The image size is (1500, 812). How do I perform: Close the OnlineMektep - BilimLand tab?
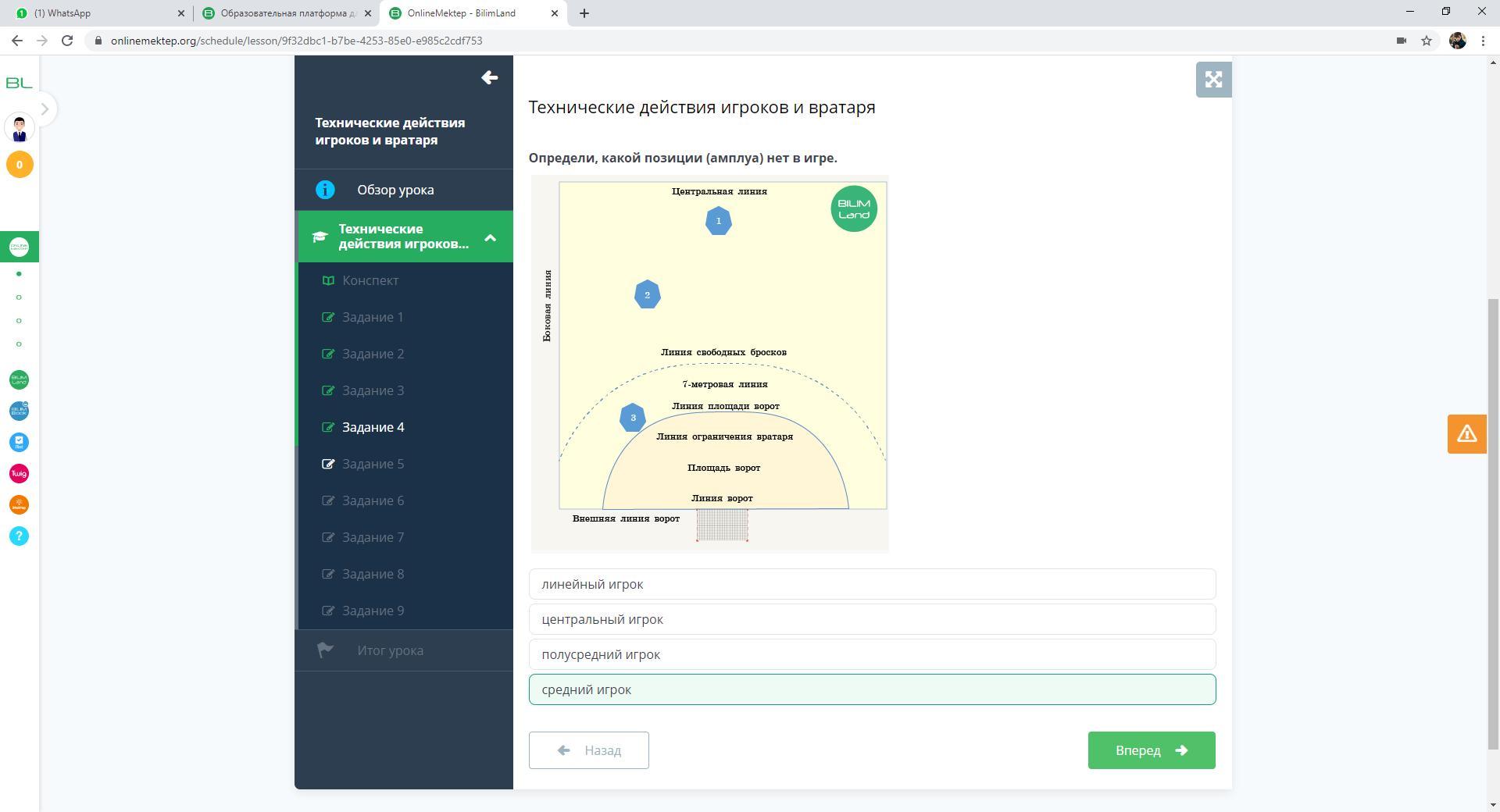tap(555, 13)
